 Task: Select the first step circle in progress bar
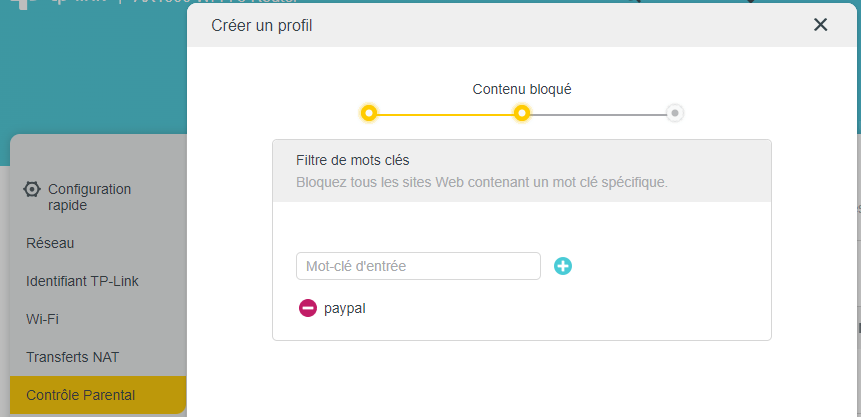(x=369, y=113)
